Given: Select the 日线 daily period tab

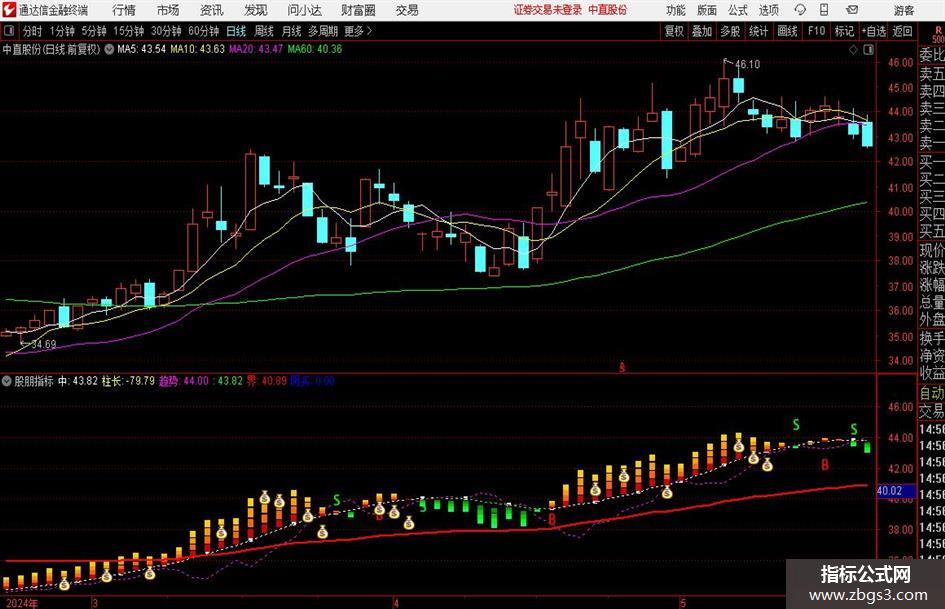Looking at the screenshot, I should [x=236, y=31].
